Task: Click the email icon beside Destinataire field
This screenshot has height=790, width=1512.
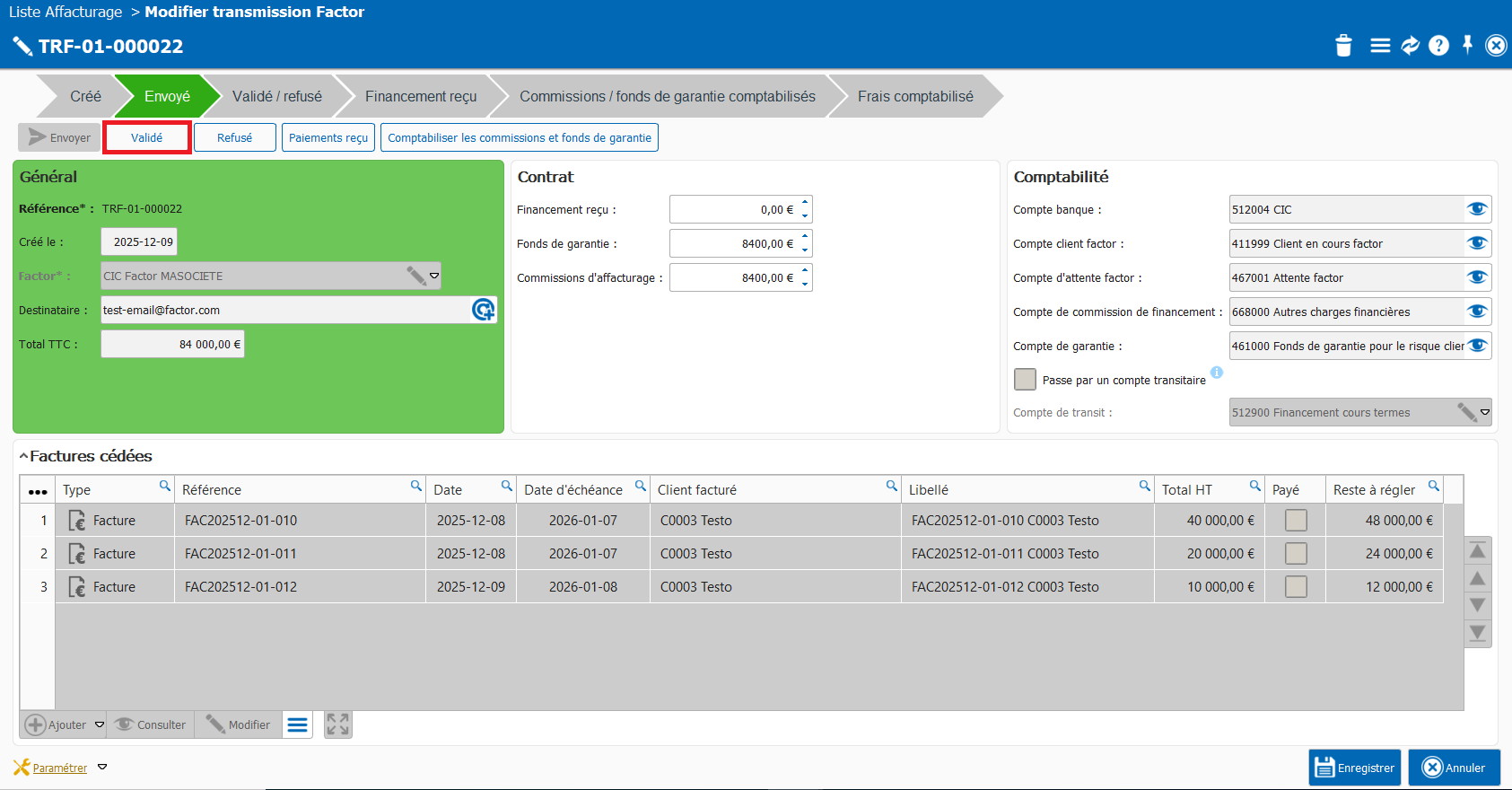Action: [483, 310]
